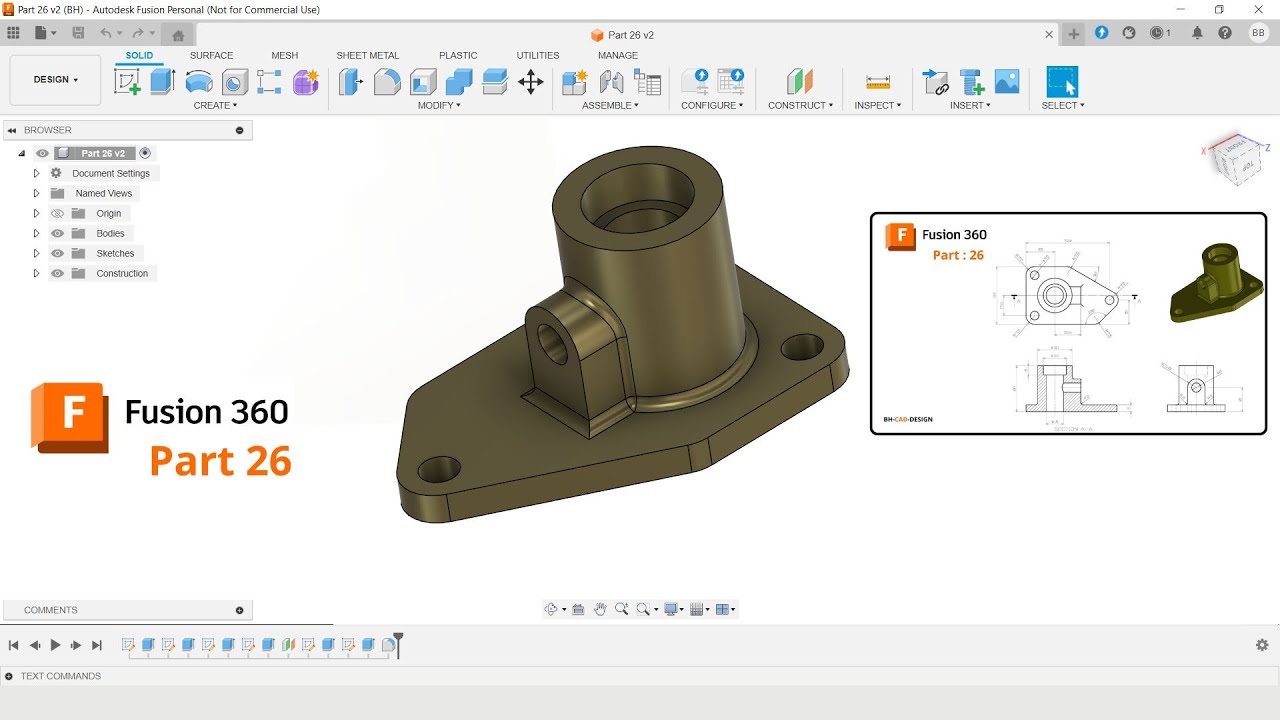Select the Fillet tool in Modify
This screenshot has height=720, width=1280.
387,82
